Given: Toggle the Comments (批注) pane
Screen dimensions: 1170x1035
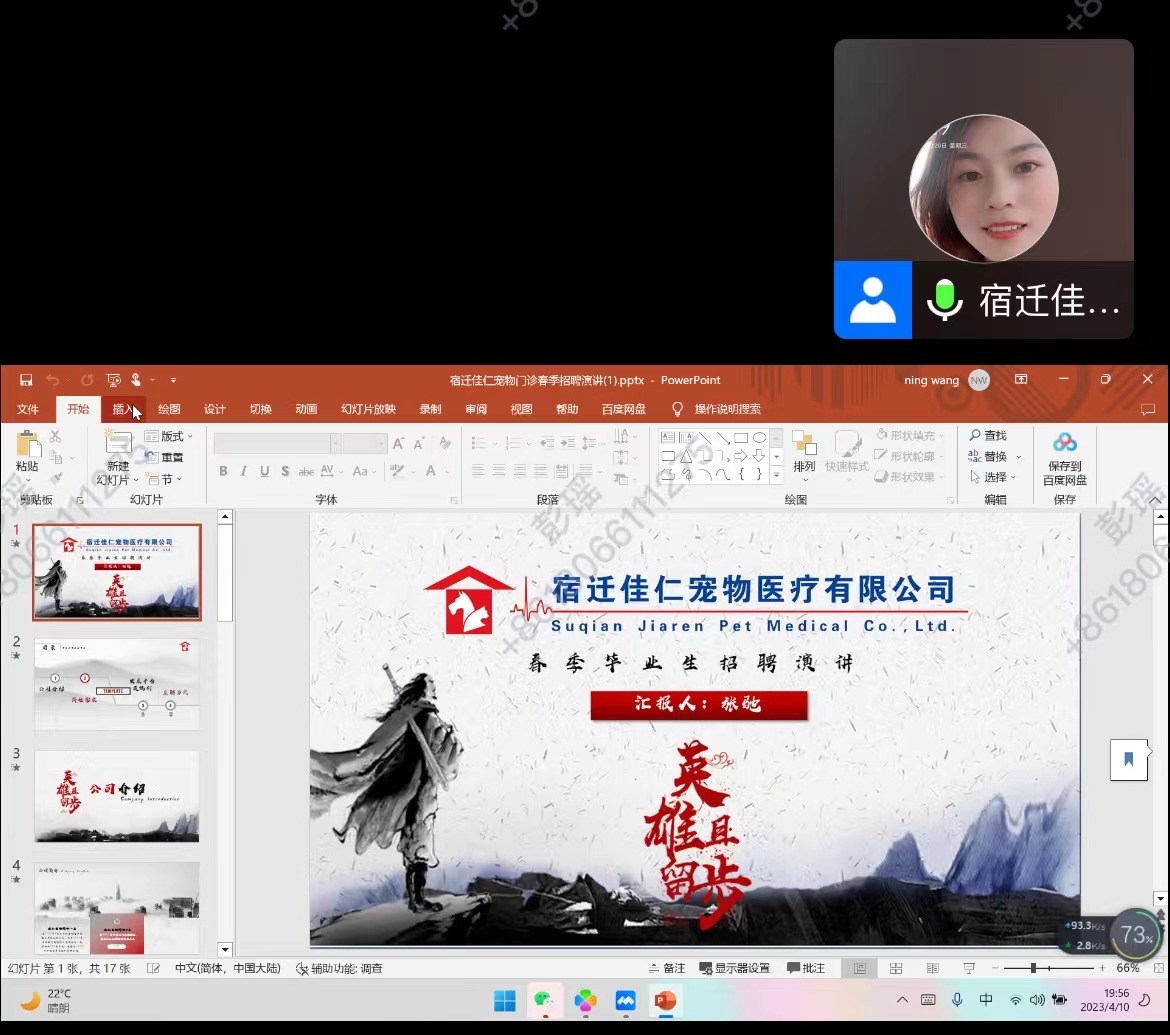Looking at the screenshot, I should [x=806, y=968].
